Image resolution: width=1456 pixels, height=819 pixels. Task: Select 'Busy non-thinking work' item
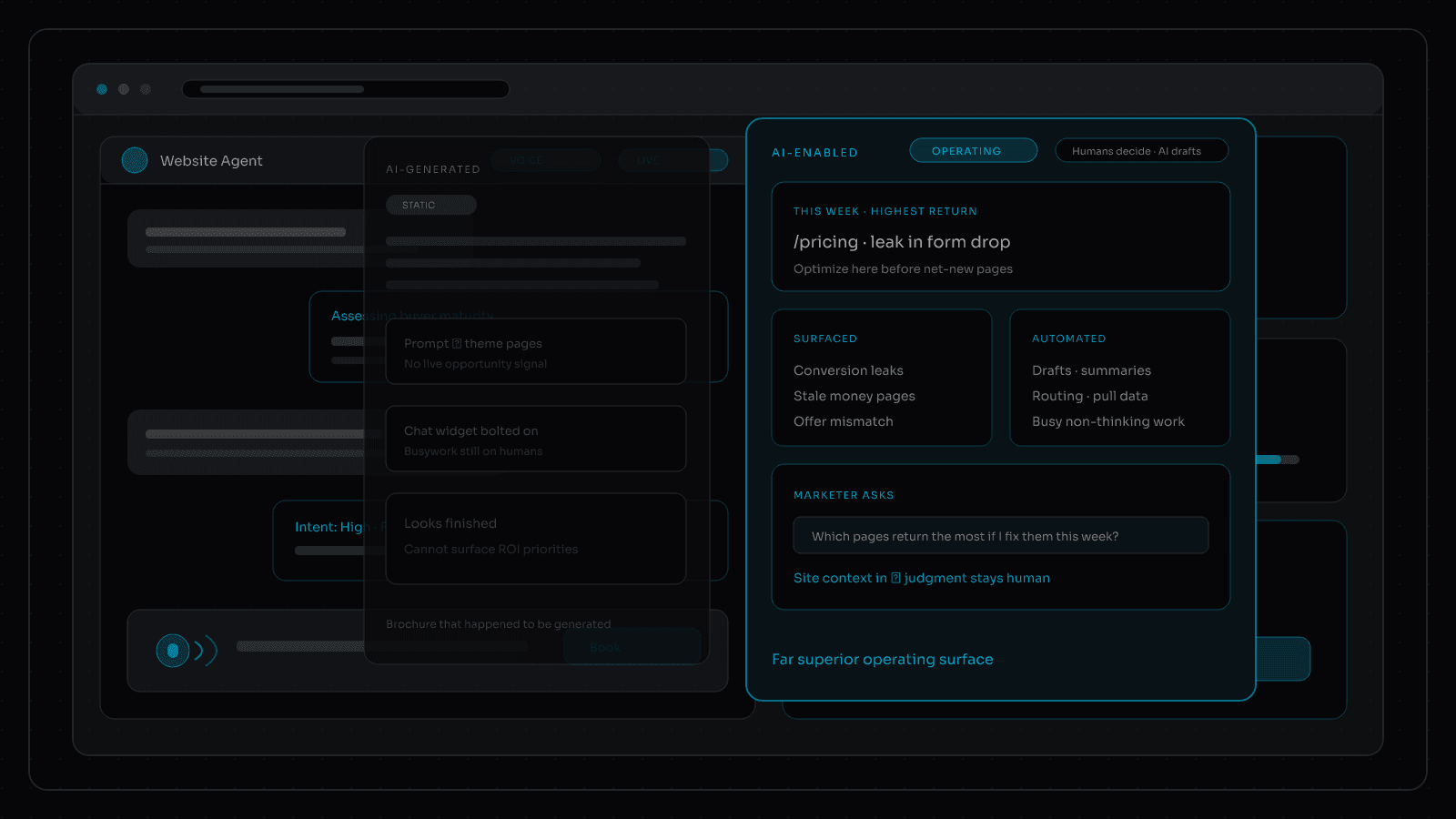(1108, 421)
